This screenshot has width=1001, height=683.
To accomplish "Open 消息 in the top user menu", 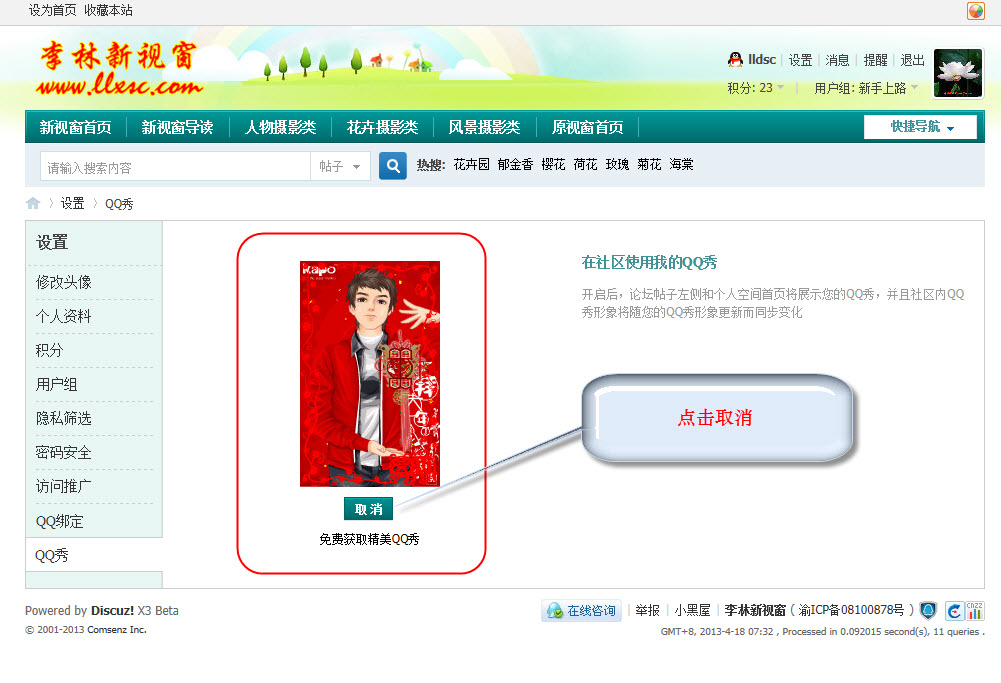I will 837,60.
